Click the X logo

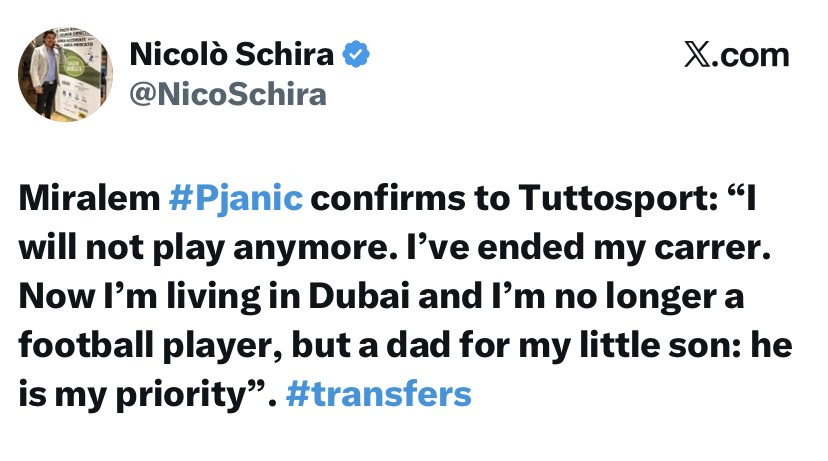click(700, 54)
